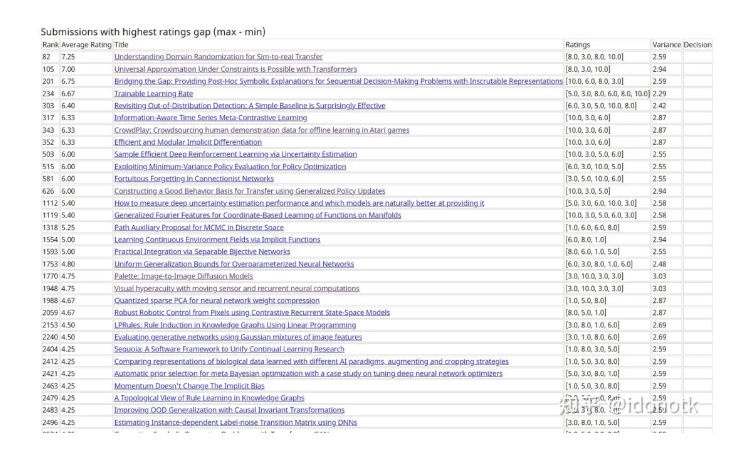This screenshot has height=452, width=736.
Task: Click the 'Average Rating' column header
Action: (x=86, y=45)
